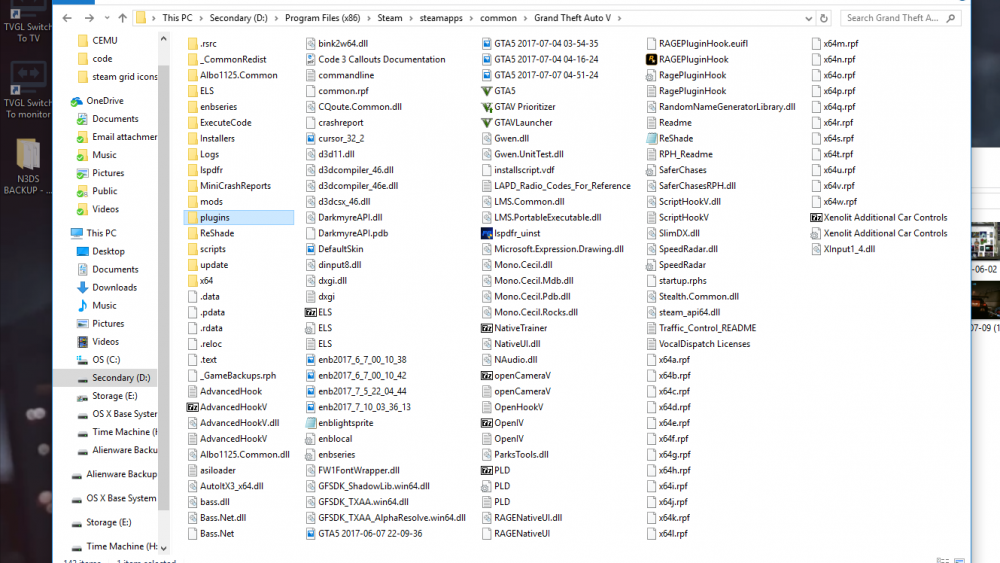Select the plugins folder icon
This screenshot has width=1000, height=563.
pos(193,217)
